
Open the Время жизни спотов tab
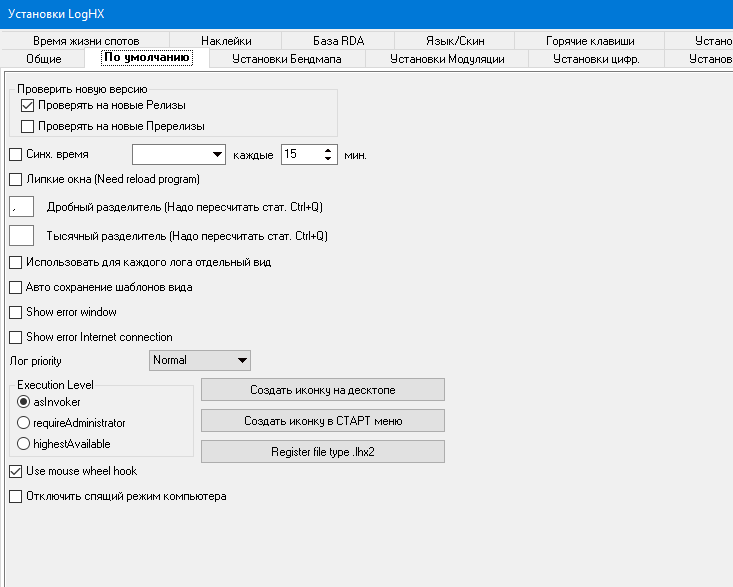pos(86,41)
